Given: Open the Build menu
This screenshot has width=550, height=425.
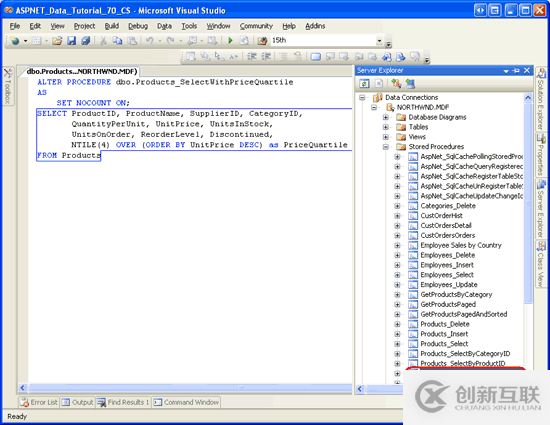Looking at the screenshot, I should 112,26.
